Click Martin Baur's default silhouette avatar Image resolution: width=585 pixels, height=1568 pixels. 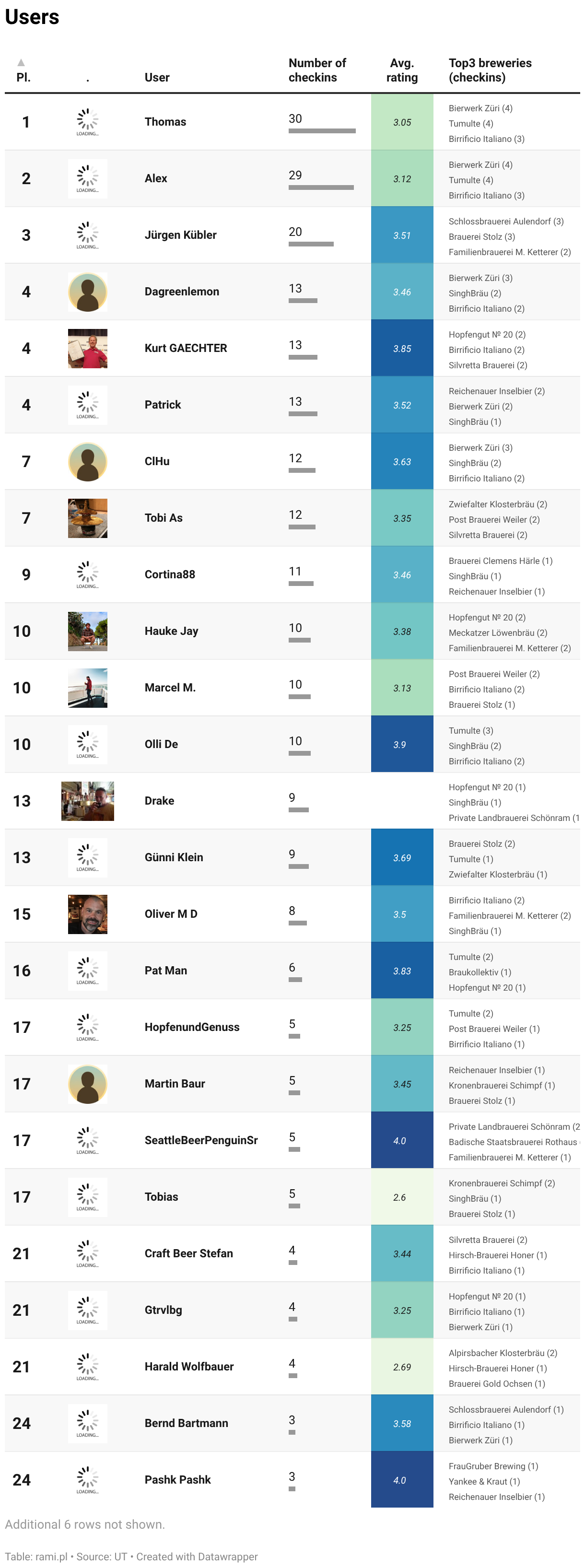click(88, 1085)
